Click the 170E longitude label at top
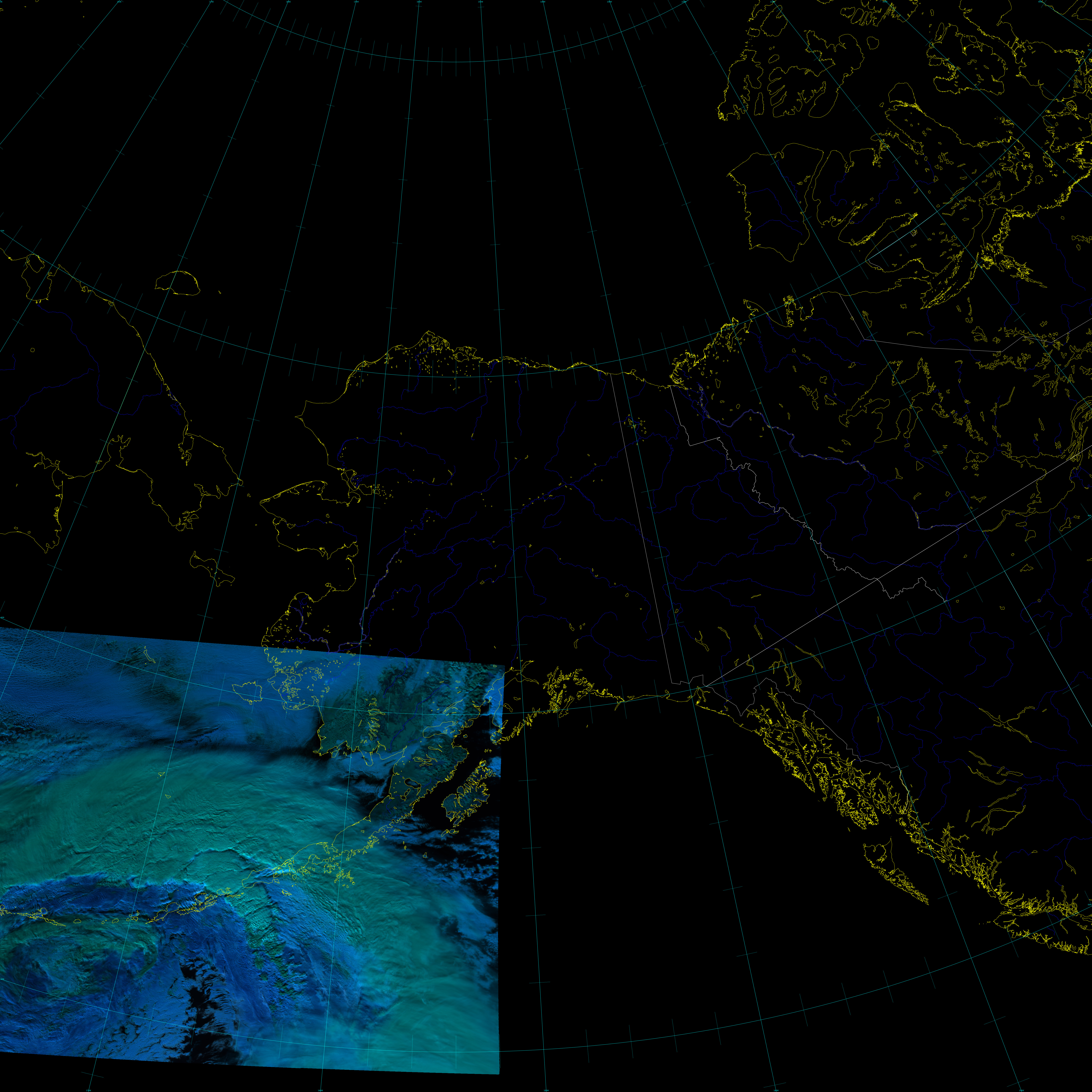This screenshot has width=1092, height=1092. (x=211, y=2)
